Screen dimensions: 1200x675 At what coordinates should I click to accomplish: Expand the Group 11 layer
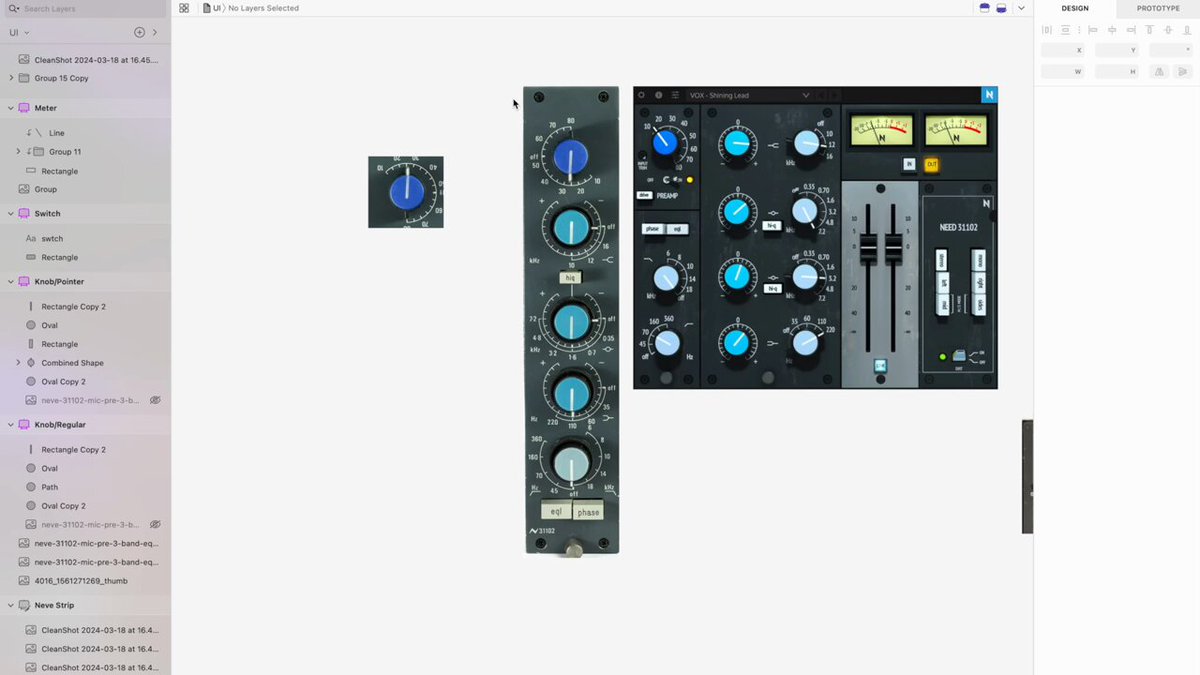pyautogui.click(x=18, y=152)
